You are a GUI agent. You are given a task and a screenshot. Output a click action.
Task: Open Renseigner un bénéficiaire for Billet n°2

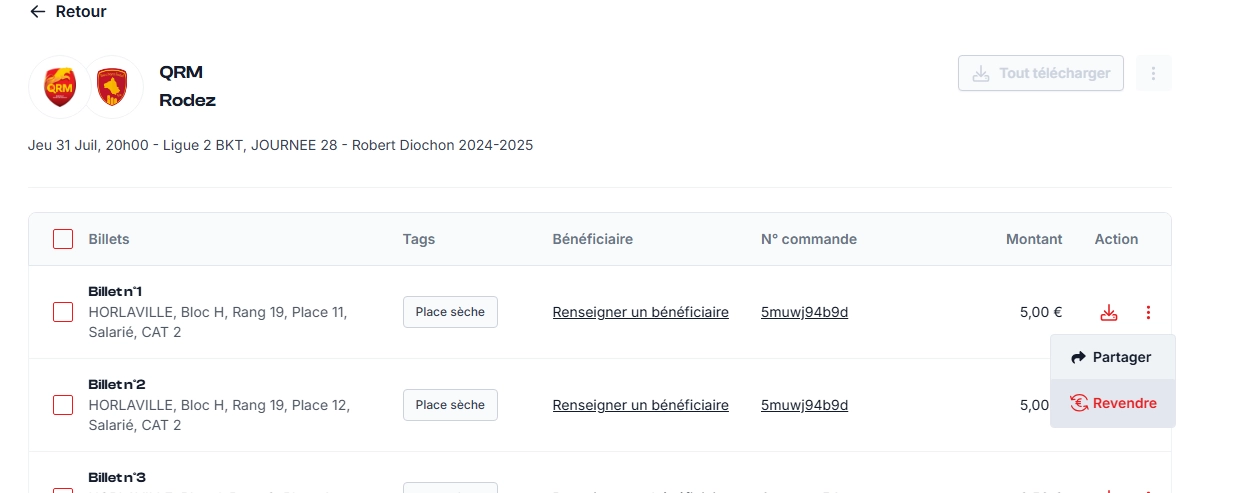pyautogui.click(x=640, y=405)
